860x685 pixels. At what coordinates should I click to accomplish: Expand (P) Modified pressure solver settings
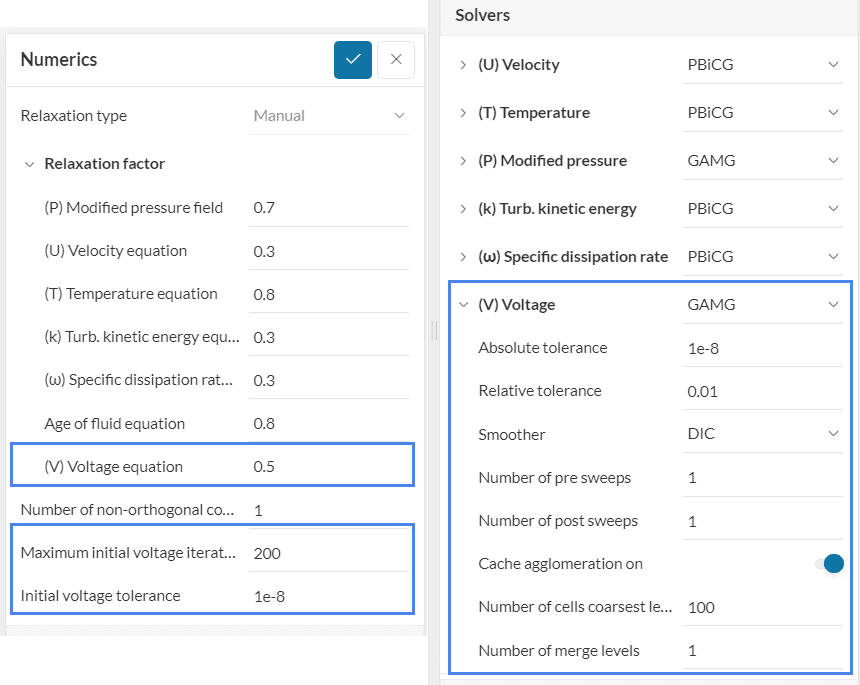click(463, 161)
